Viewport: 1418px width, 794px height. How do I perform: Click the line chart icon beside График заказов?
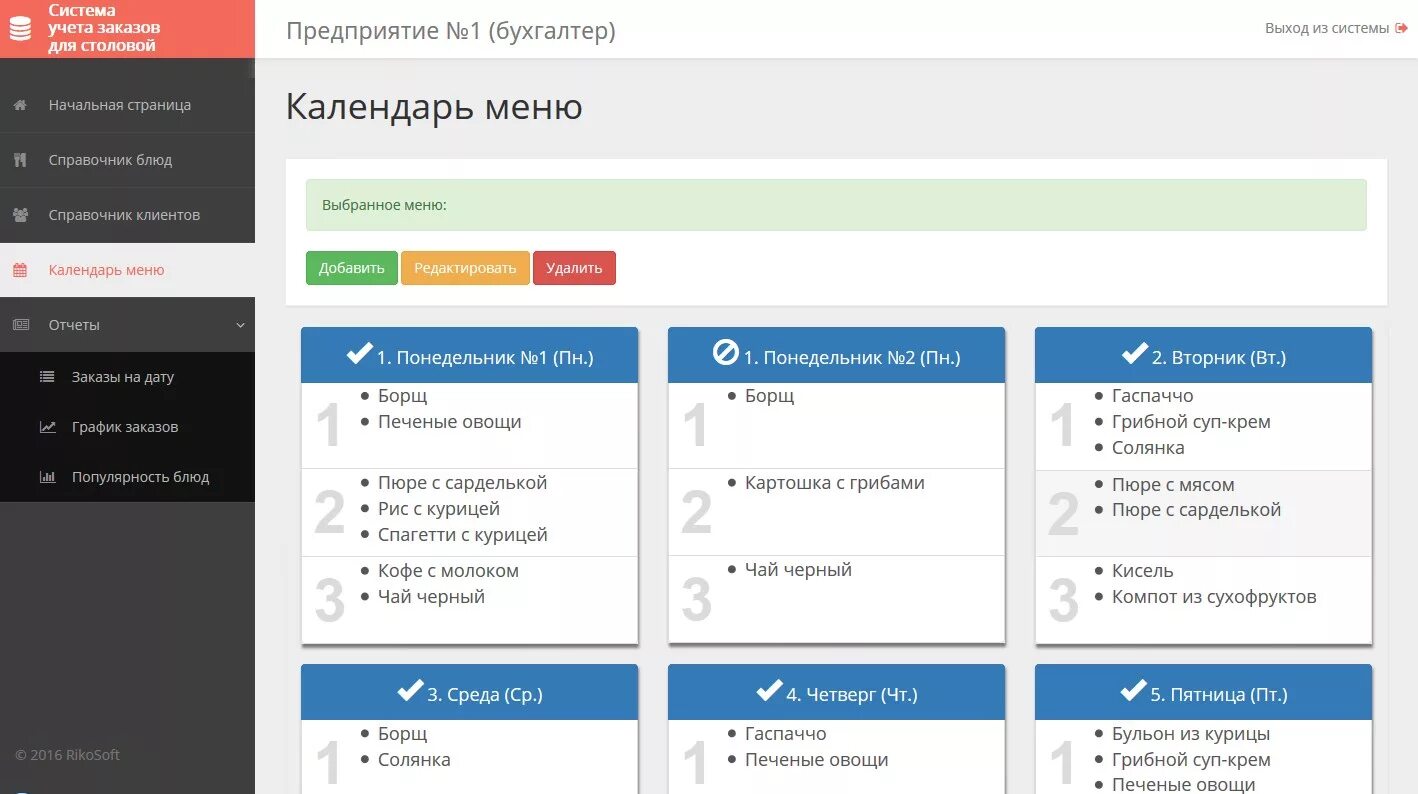pos(47,427)
